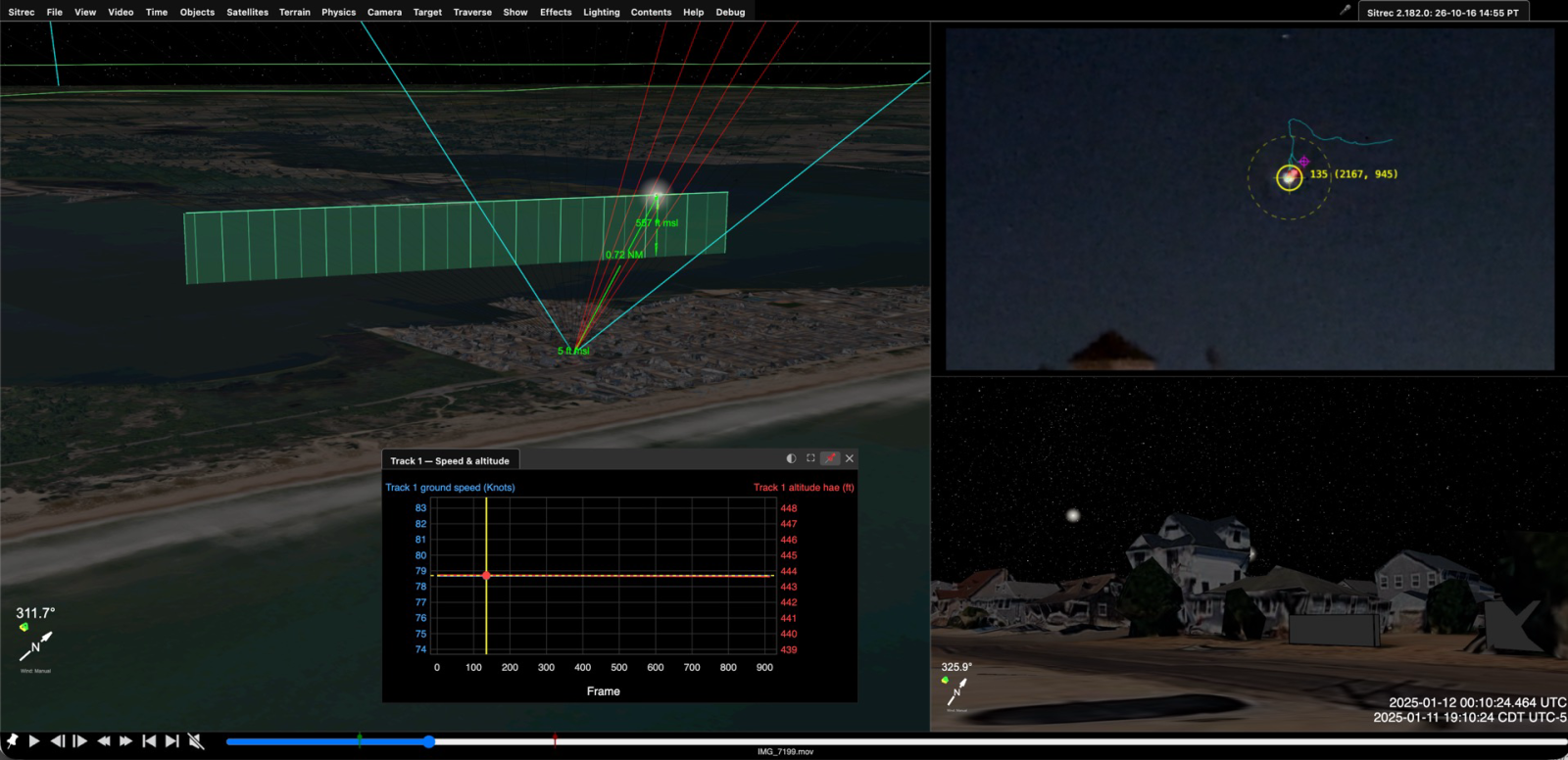Open the Contents menu
This screenshot has width=1568, height=760.
tap(651, 12)
